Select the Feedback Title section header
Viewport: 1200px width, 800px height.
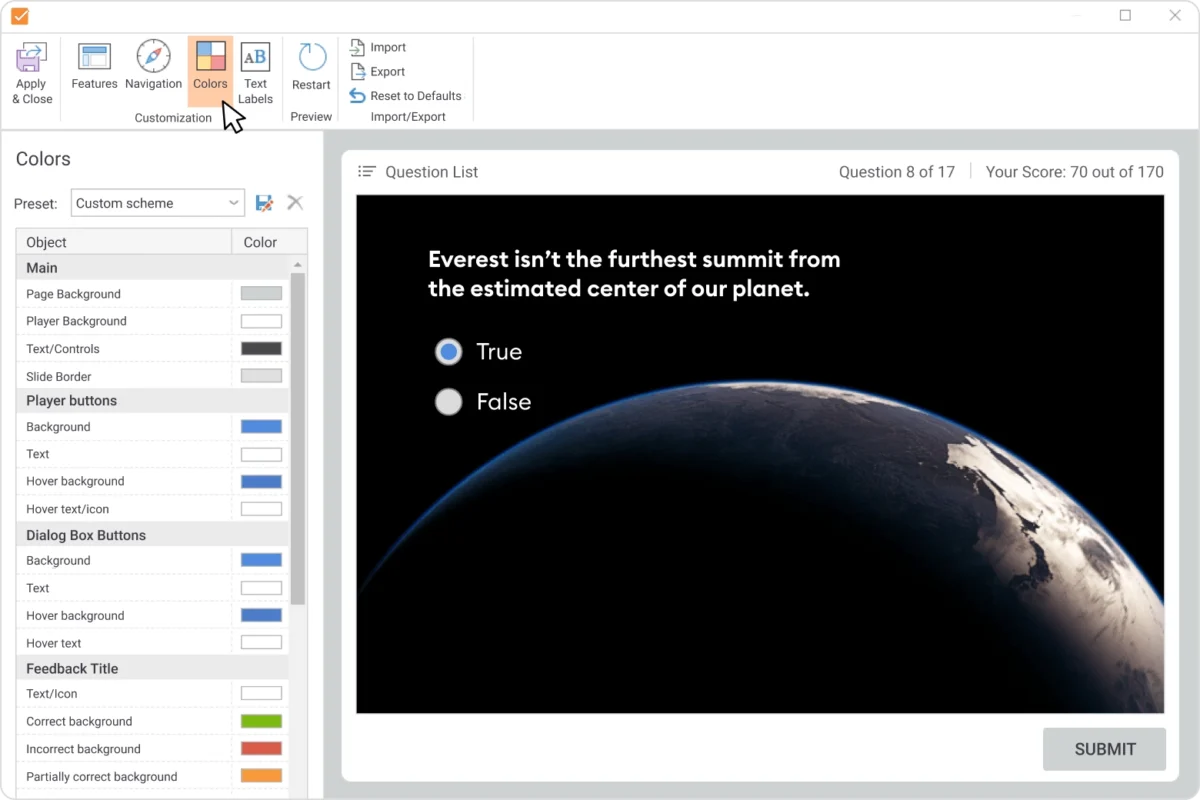[153, 668]
